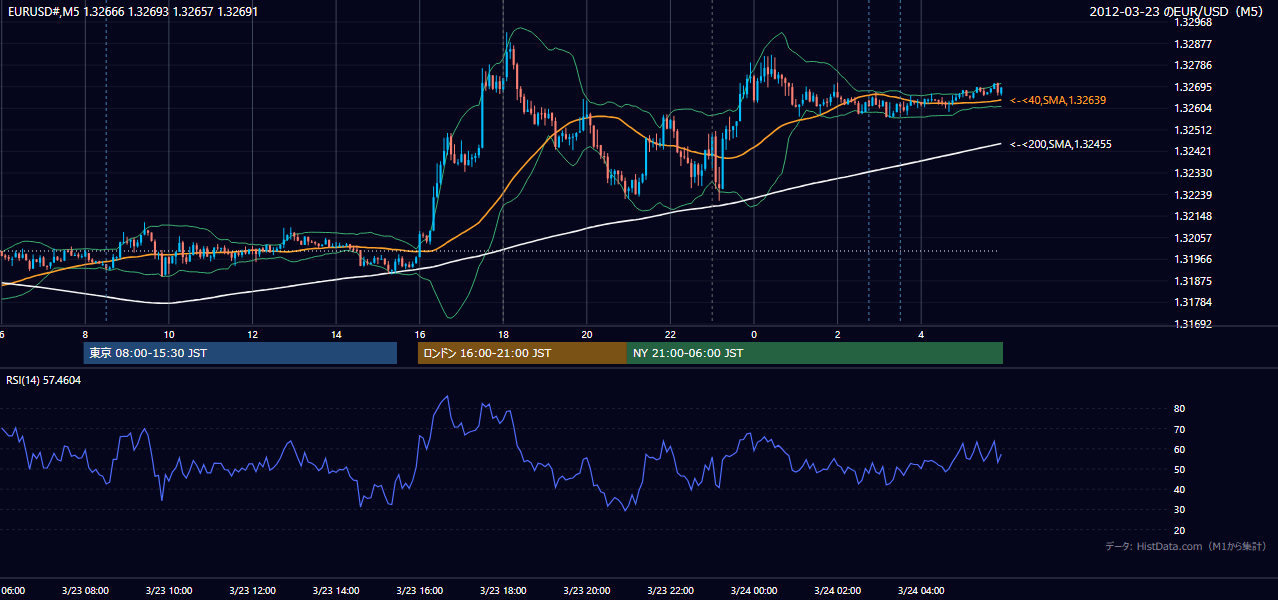Open the HistData.com data credit text
1278x600 pixels.
point(1186,546)
